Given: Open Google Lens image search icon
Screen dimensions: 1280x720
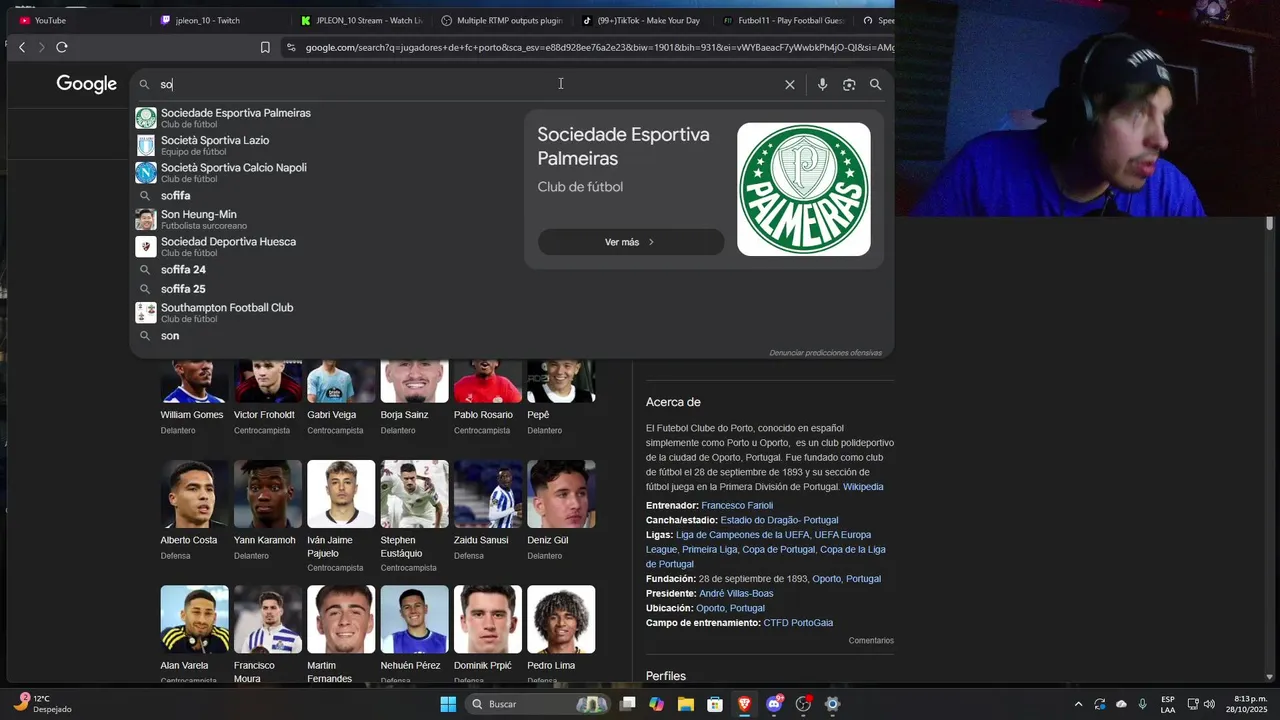Looking at the screenshot, I should (x=849, y=85).
